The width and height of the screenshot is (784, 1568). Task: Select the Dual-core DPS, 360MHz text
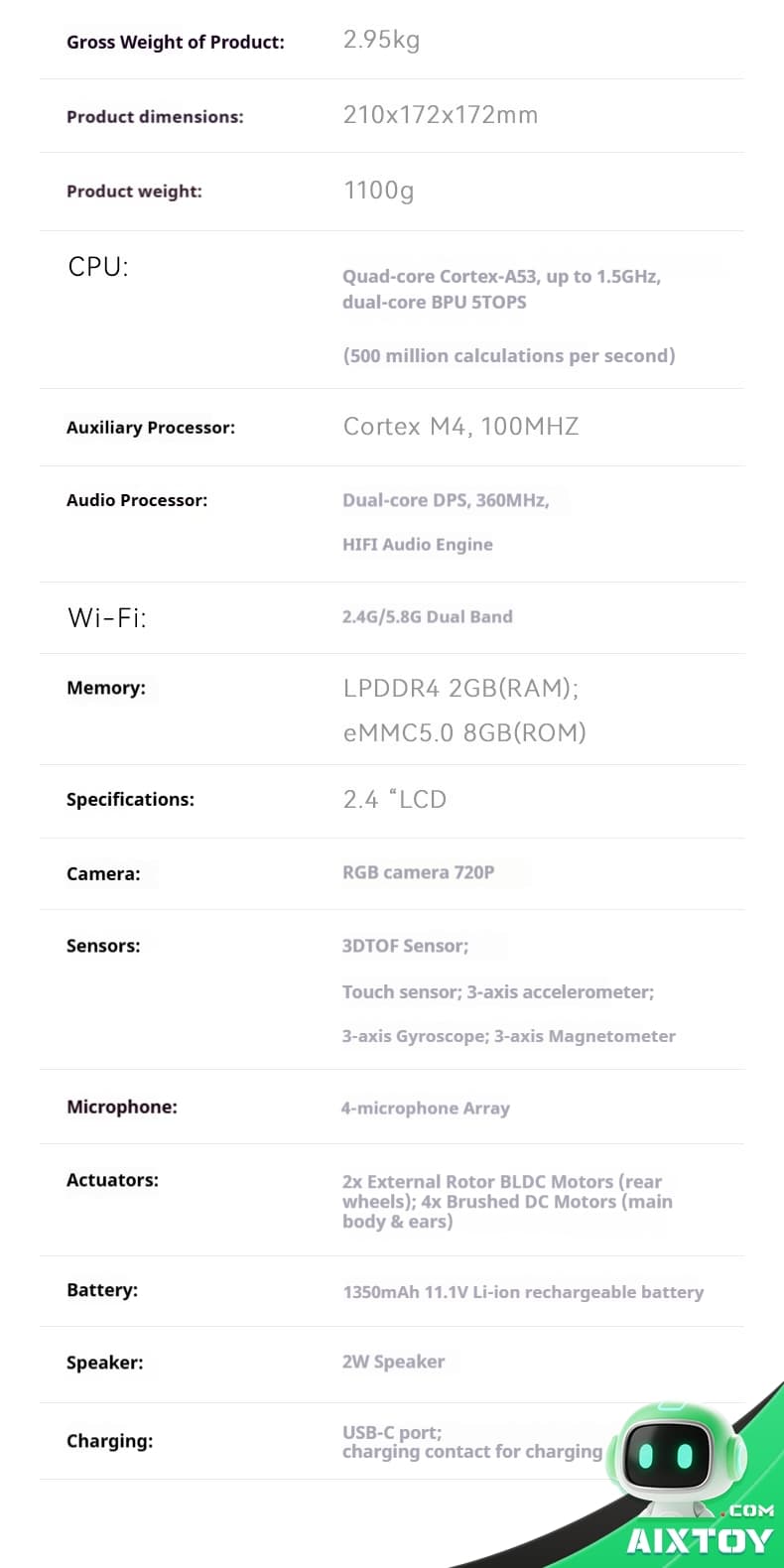coord(446,500)
